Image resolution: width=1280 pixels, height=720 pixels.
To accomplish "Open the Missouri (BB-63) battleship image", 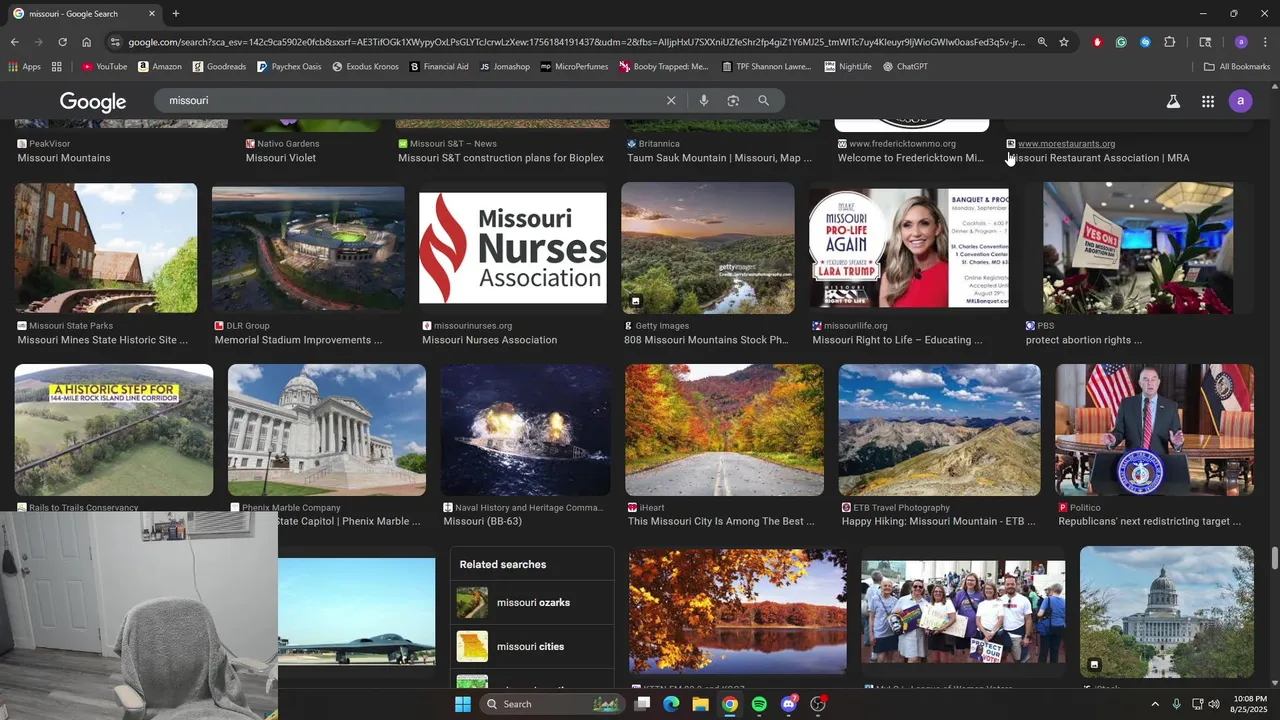I will pyautogui.click(x=525, y=430).
